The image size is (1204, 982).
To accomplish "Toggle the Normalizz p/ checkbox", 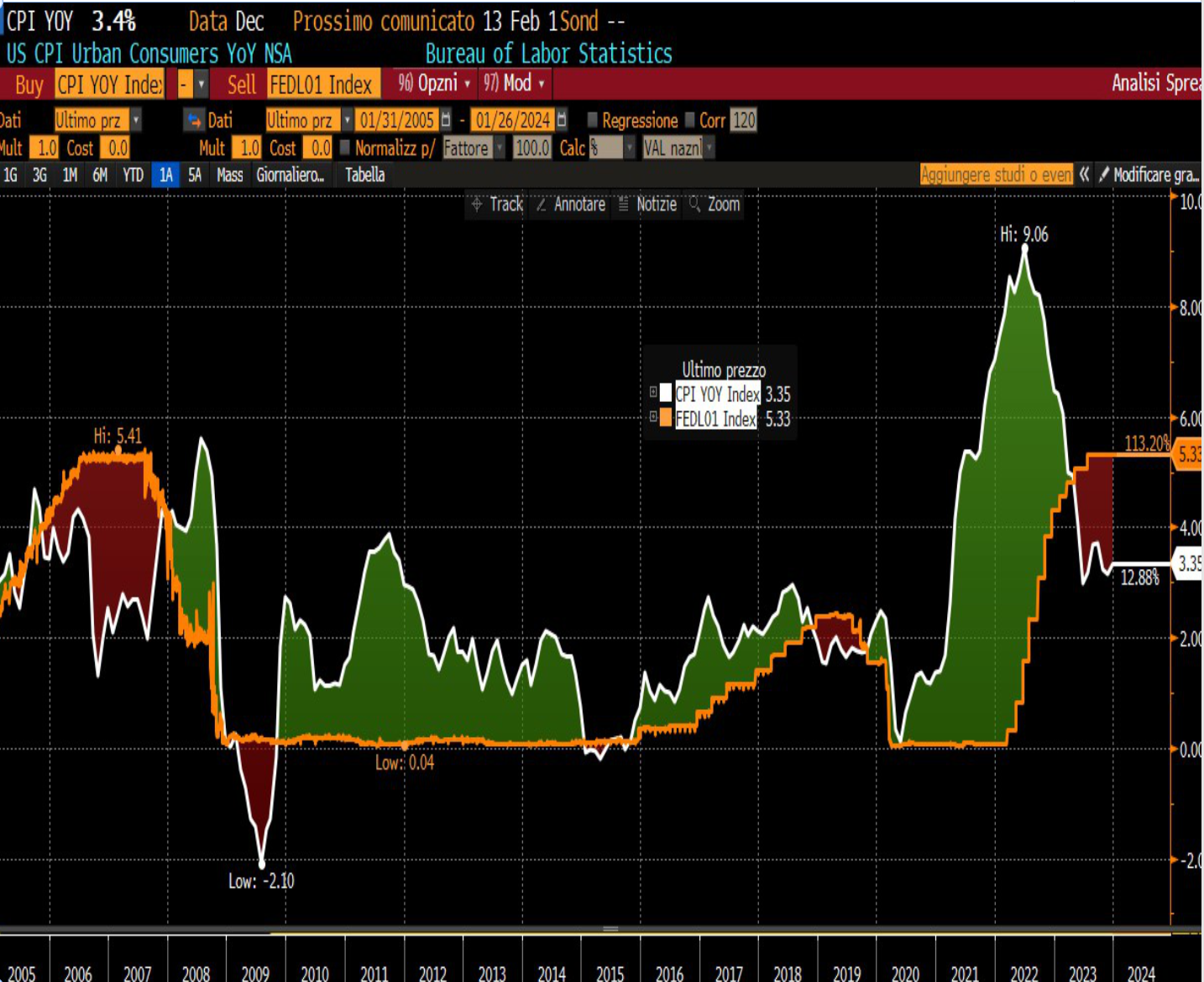I will (x=344, y=148).
